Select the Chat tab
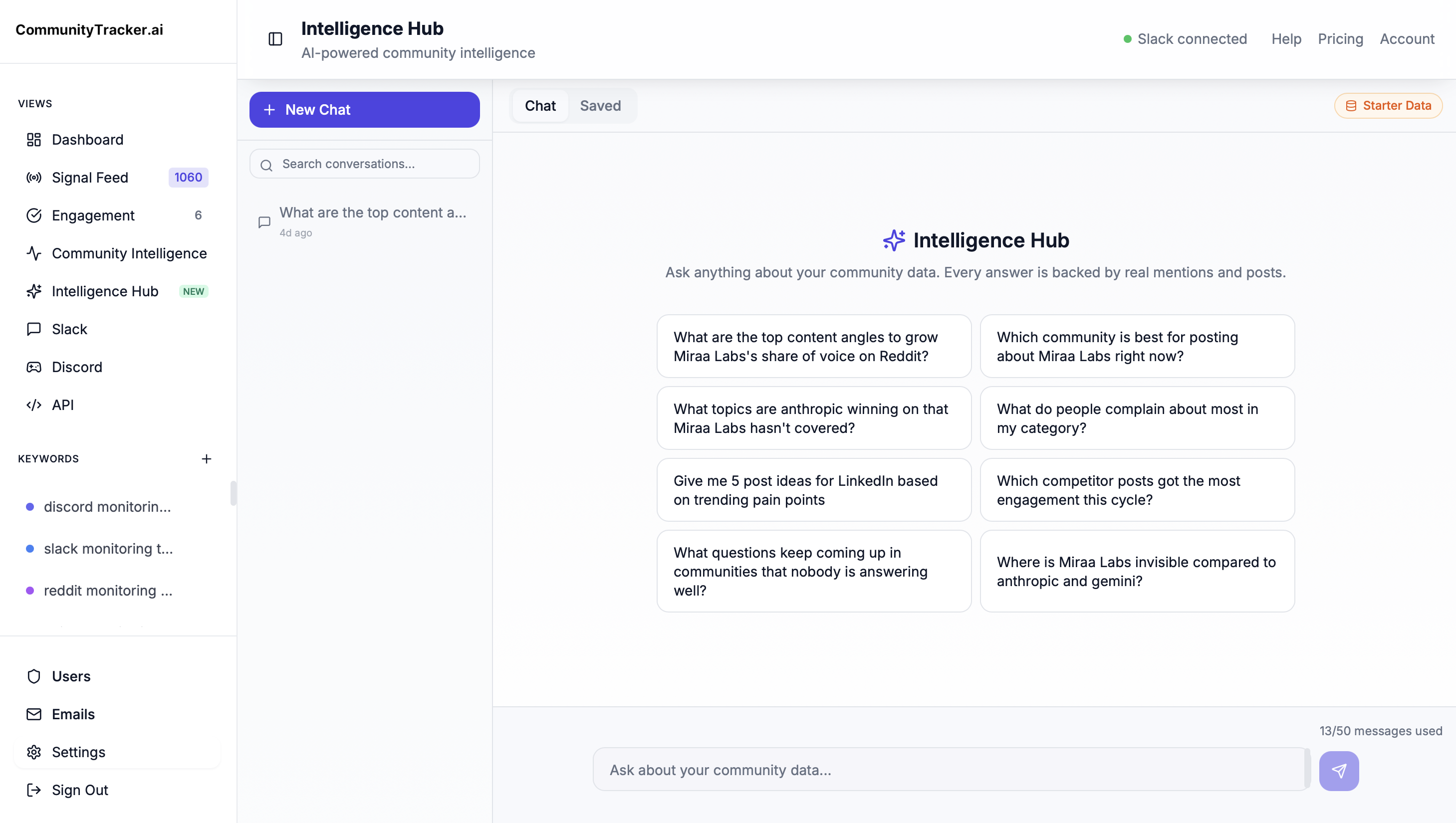The height and width of the screenshot is (823, 1456). (540, 106)
